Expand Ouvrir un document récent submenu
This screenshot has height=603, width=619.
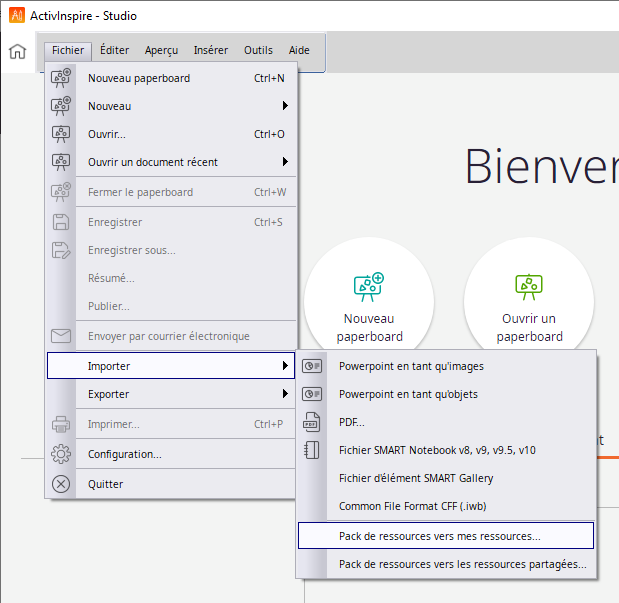[285, 162]
